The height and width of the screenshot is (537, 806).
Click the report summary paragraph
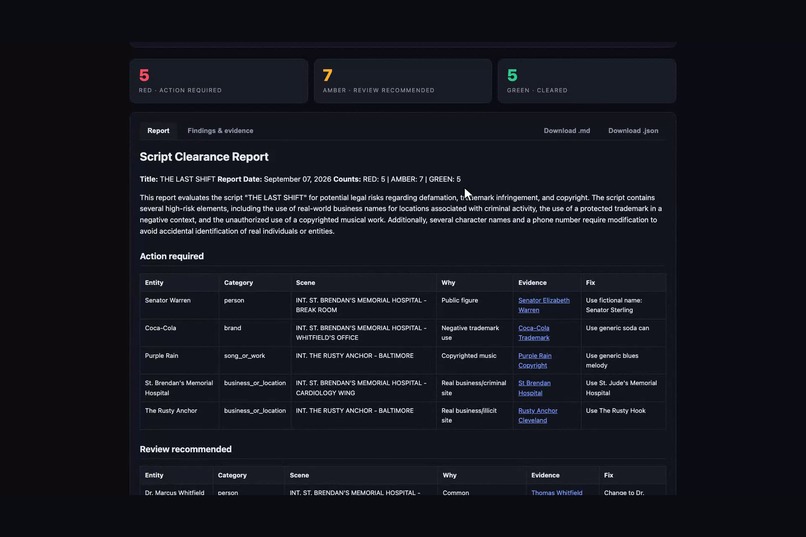point(401,214)
